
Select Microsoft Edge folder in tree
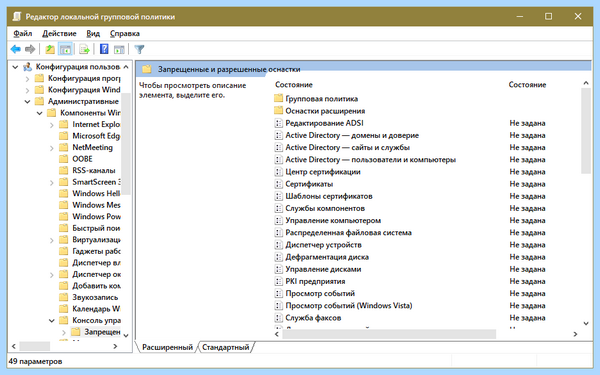pos(90,136)
